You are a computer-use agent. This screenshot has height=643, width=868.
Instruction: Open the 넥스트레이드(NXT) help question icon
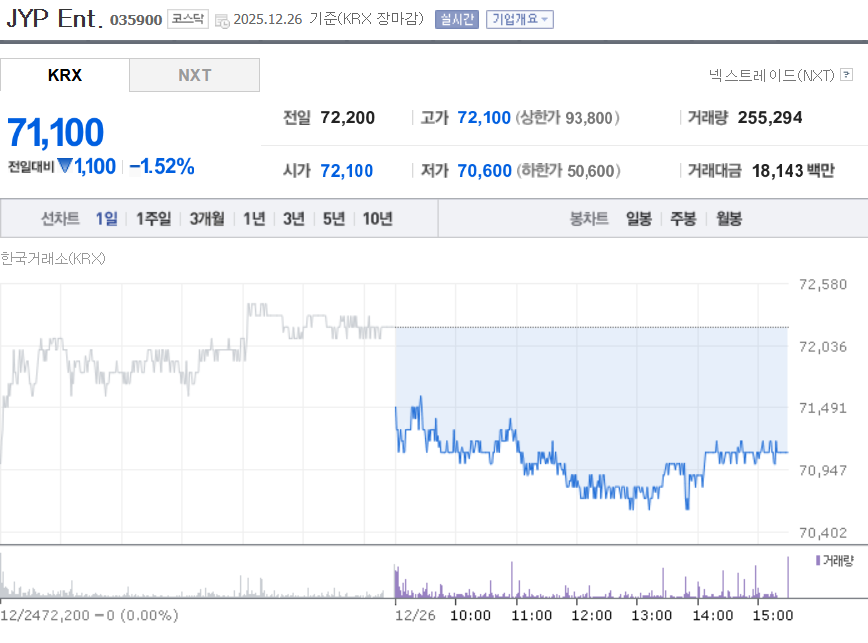tap(846, 74)
